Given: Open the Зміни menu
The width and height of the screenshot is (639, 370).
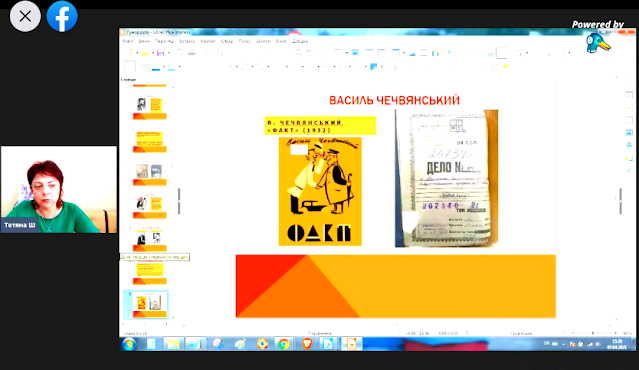Looking at the screenshot, I should 144,41.
